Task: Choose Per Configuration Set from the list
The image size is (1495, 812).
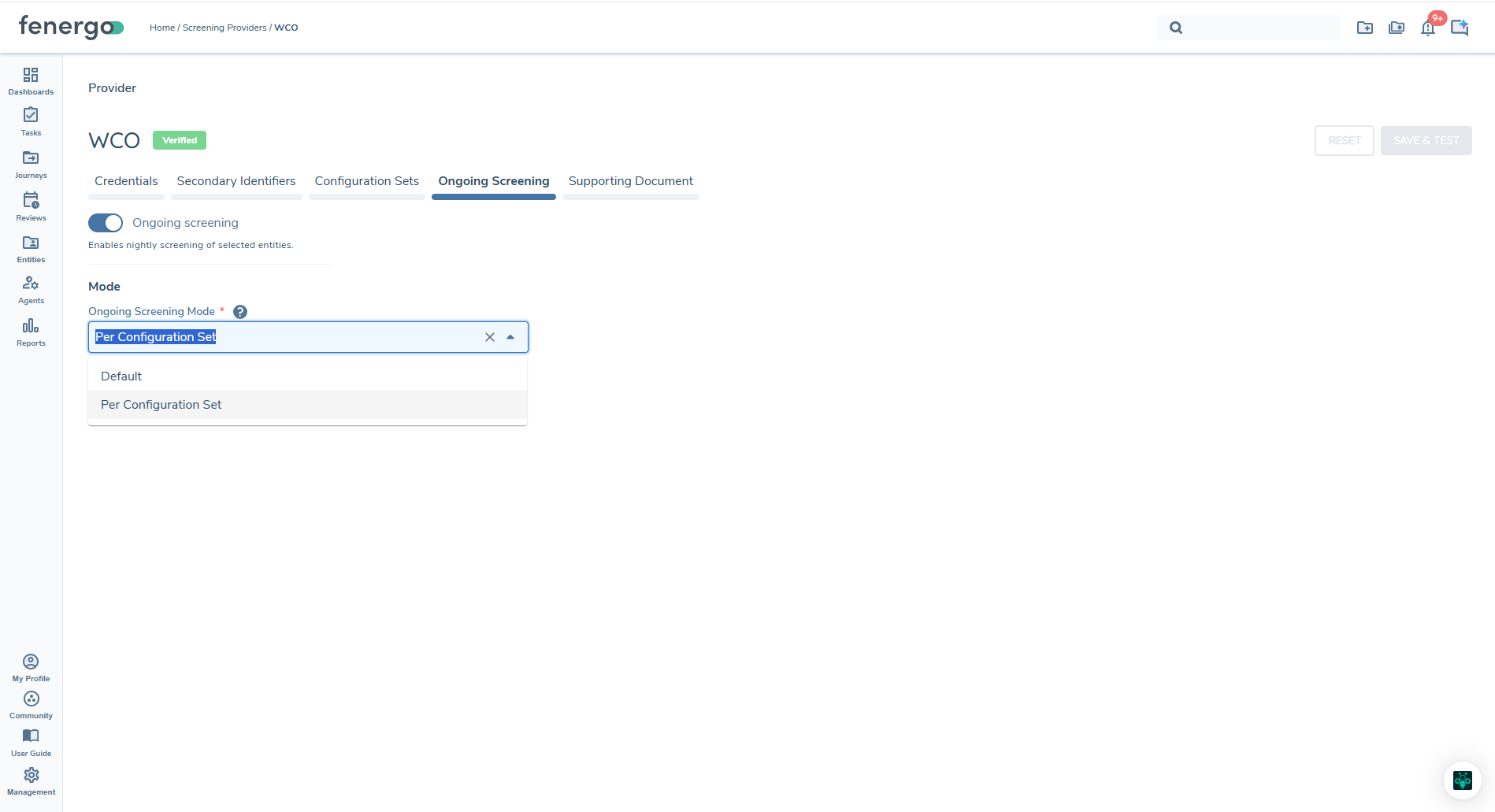Action: (307, 405)
